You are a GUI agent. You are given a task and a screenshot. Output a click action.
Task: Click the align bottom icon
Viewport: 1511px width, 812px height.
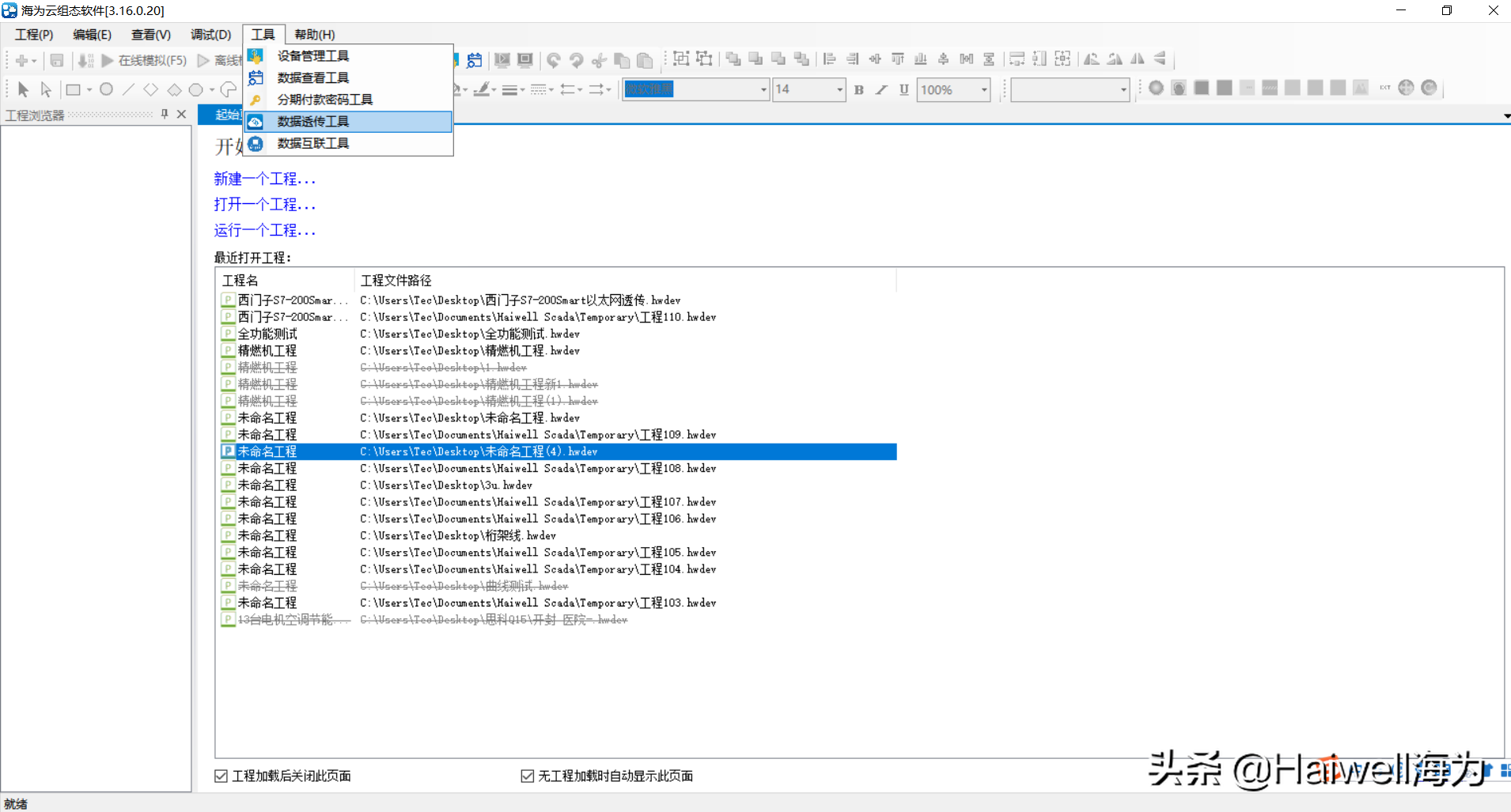click(x=920, y=59)
